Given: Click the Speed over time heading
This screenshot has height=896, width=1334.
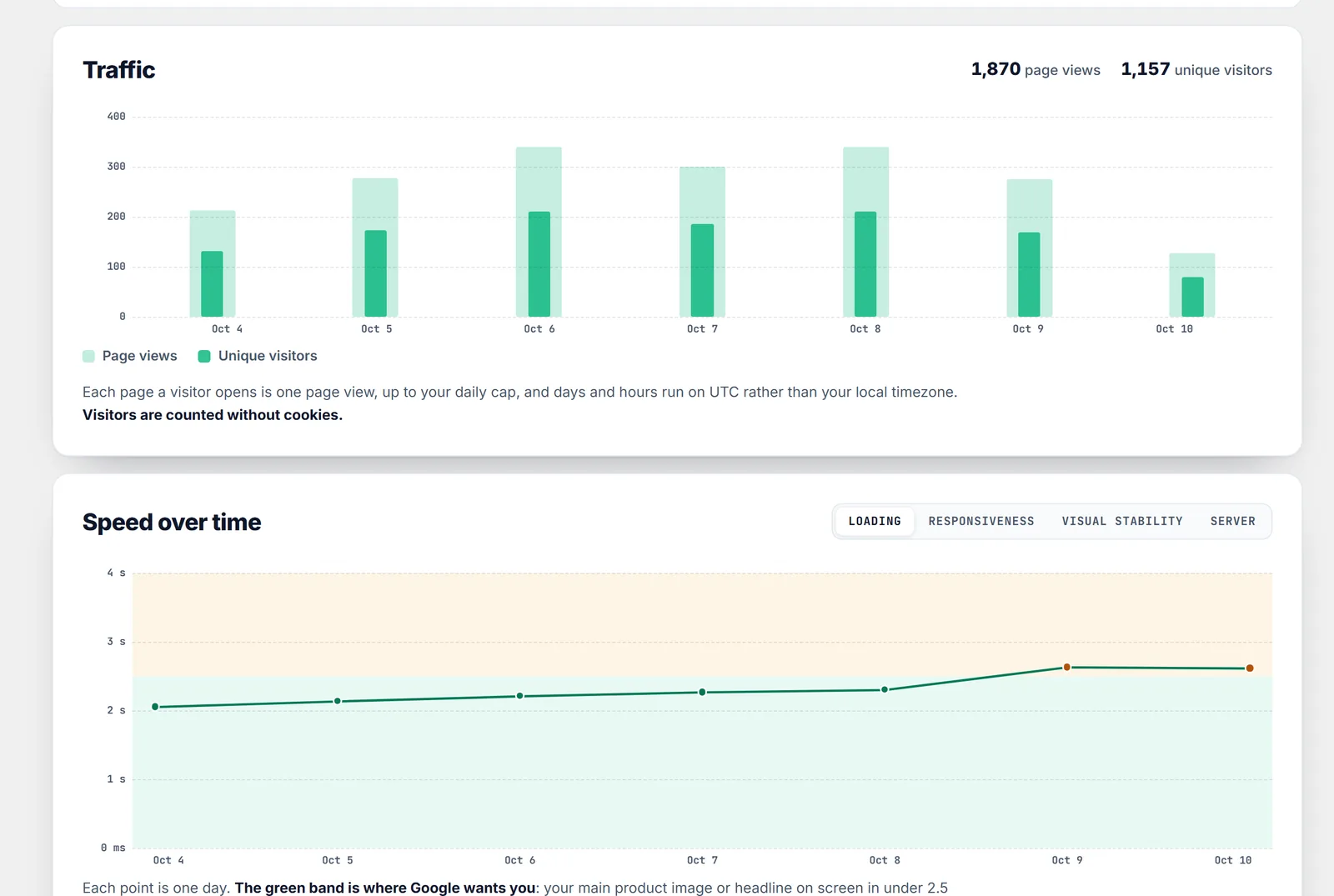Looking at the screenshot, I should coord(172,523).
